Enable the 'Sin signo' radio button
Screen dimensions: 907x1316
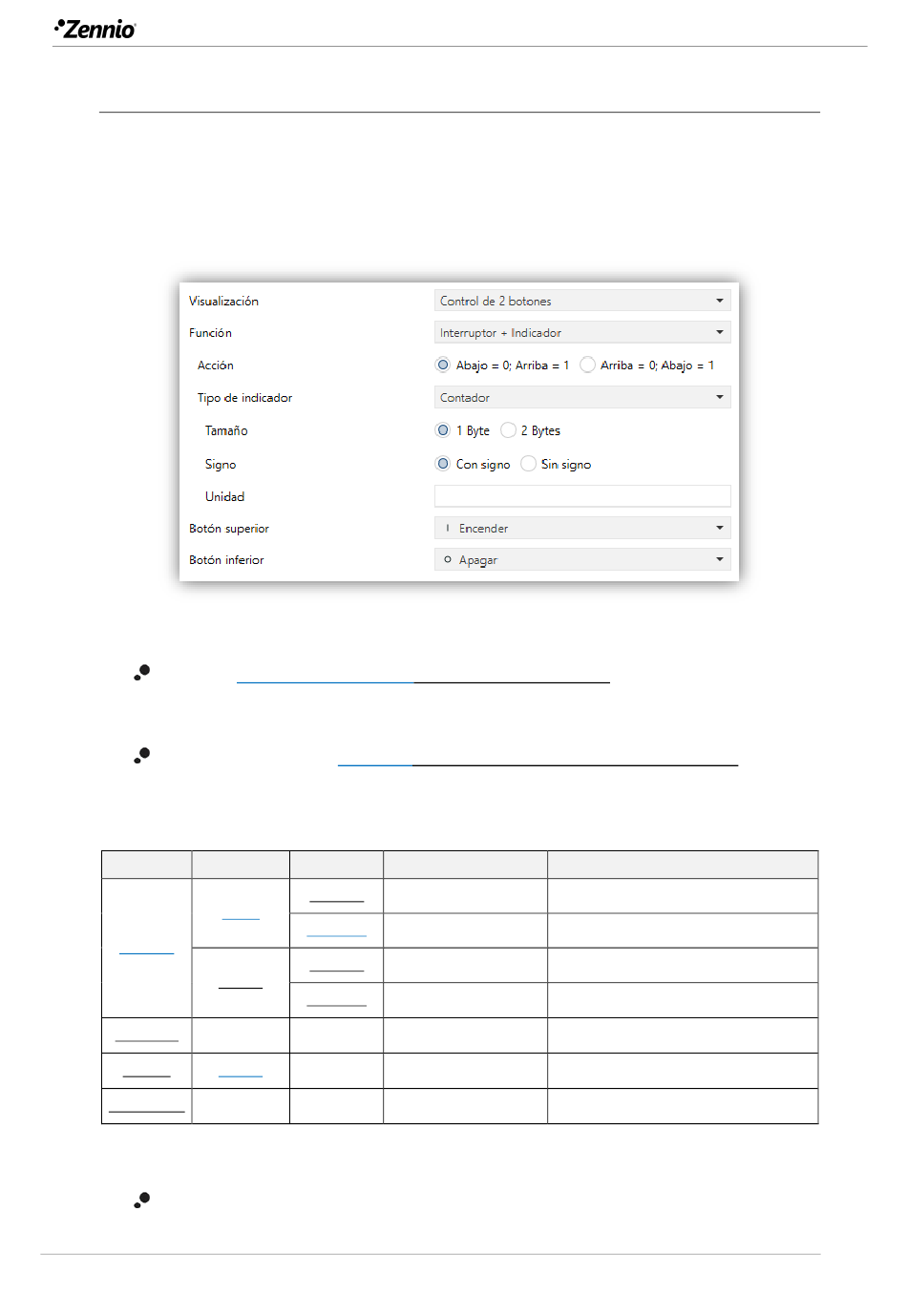click(528, 464)
